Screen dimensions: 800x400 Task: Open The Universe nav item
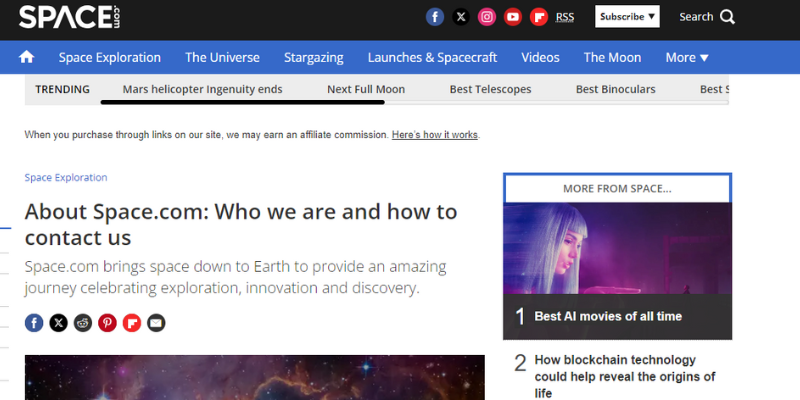(222, 58)
